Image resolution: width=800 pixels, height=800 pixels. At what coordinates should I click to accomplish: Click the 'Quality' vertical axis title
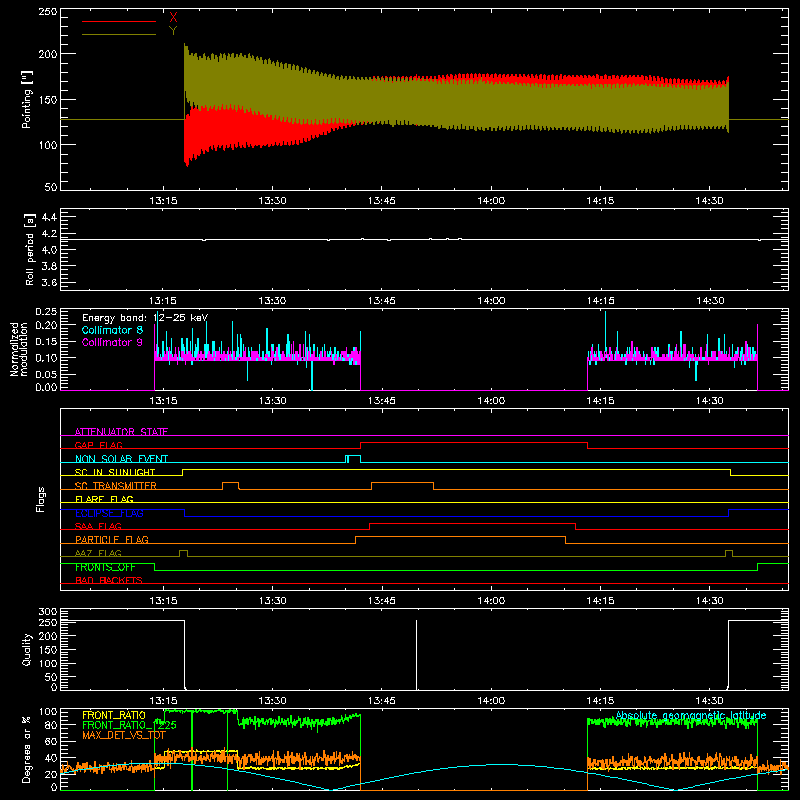tap(27, 649)
